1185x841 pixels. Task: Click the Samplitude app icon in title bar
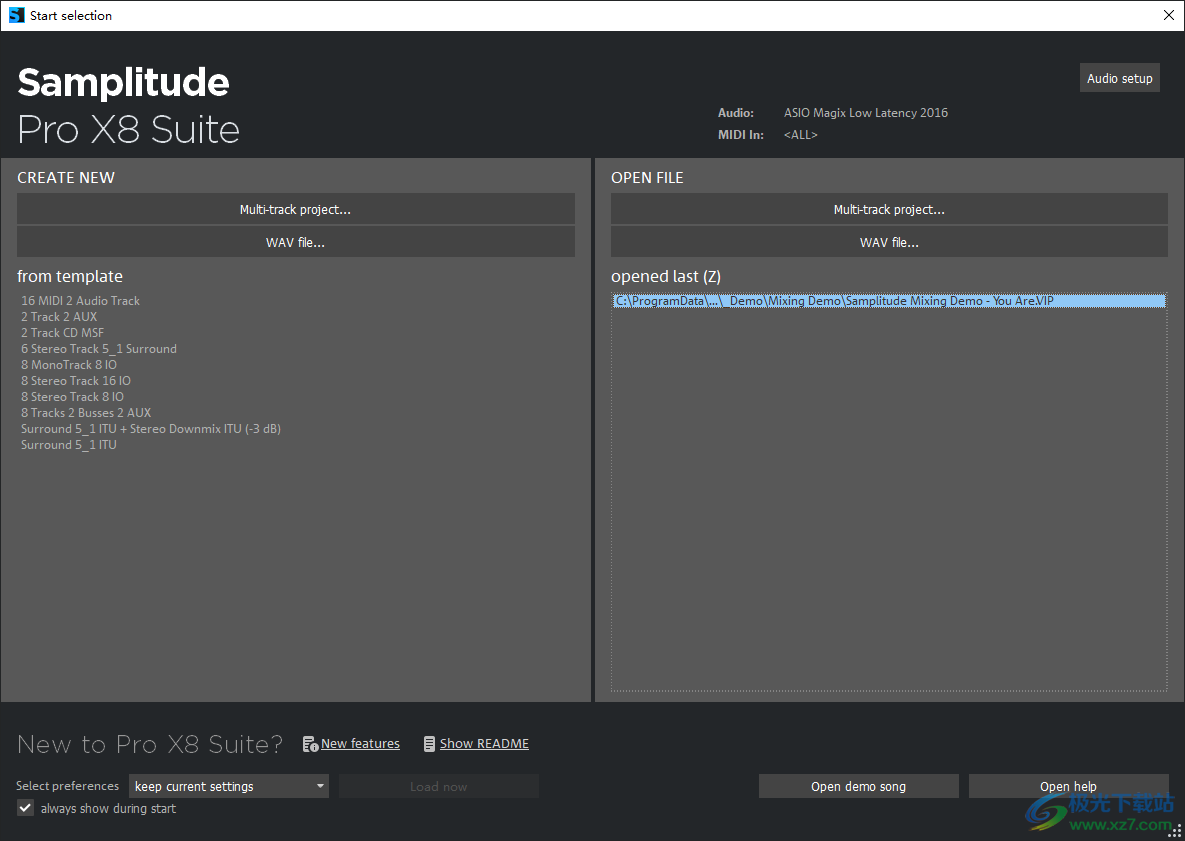[17, 15]
